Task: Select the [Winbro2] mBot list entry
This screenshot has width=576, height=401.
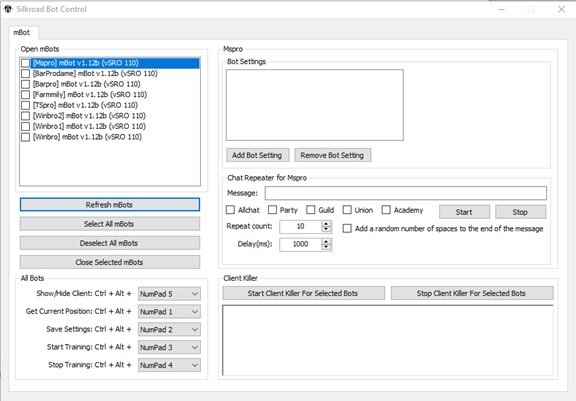Action: 89,116
